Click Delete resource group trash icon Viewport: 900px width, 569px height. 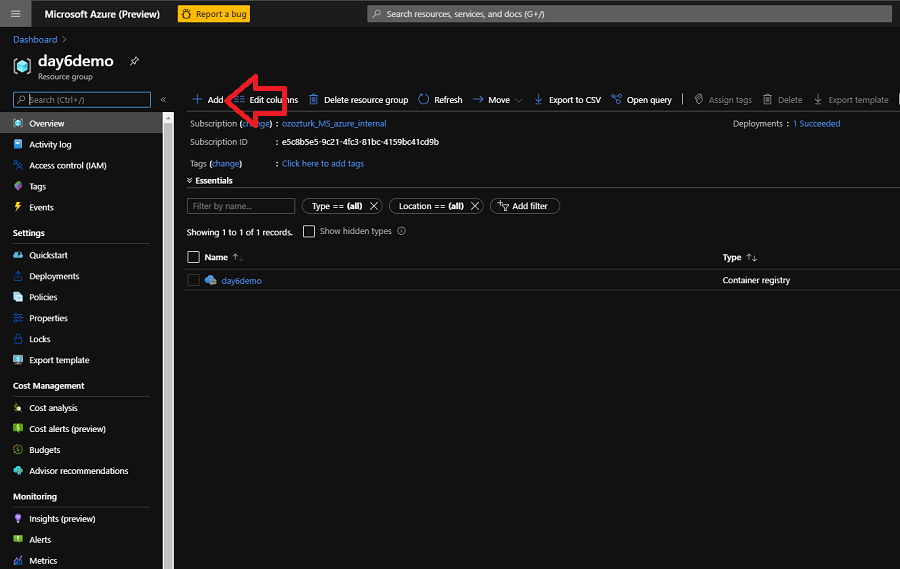point(314,100)
